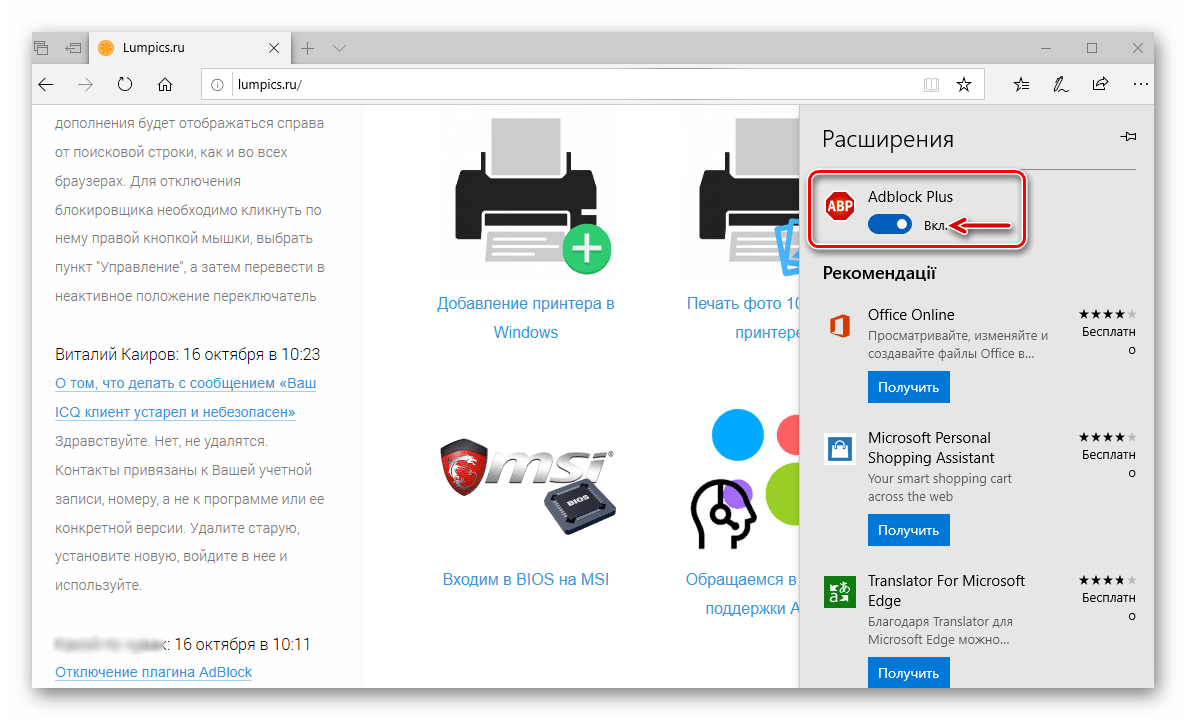Screen dimensions: 1186x720
Task: Open the Edge settings and more menu
Action: (x=1141, y=85)
